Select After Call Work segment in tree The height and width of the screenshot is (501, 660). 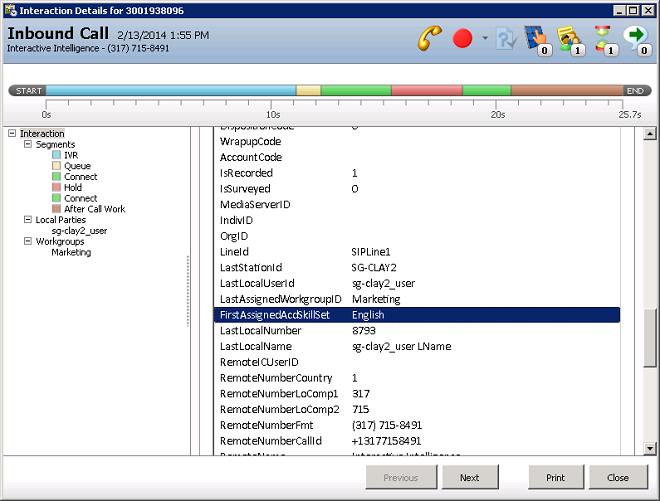94,209
